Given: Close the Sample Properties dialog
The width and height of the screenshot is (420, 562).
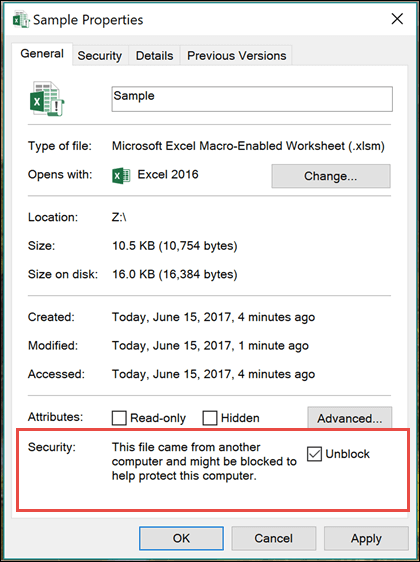Looking at the screenshot, I should [x=397, y=19].
